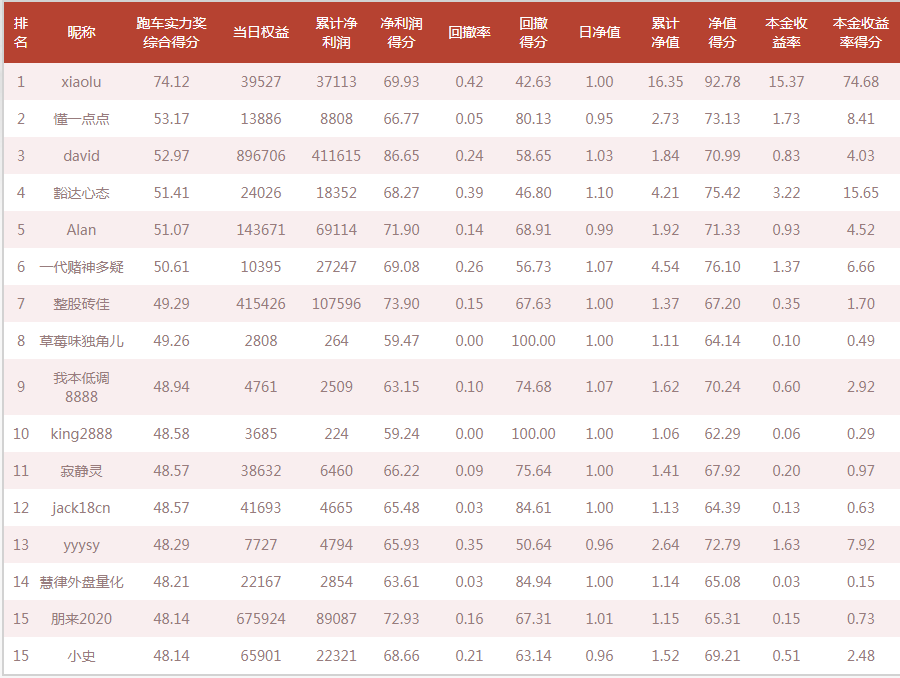Viewport: 900px width, 678px height.
Task: Click the 排名 column header
Action: (21, 32)
